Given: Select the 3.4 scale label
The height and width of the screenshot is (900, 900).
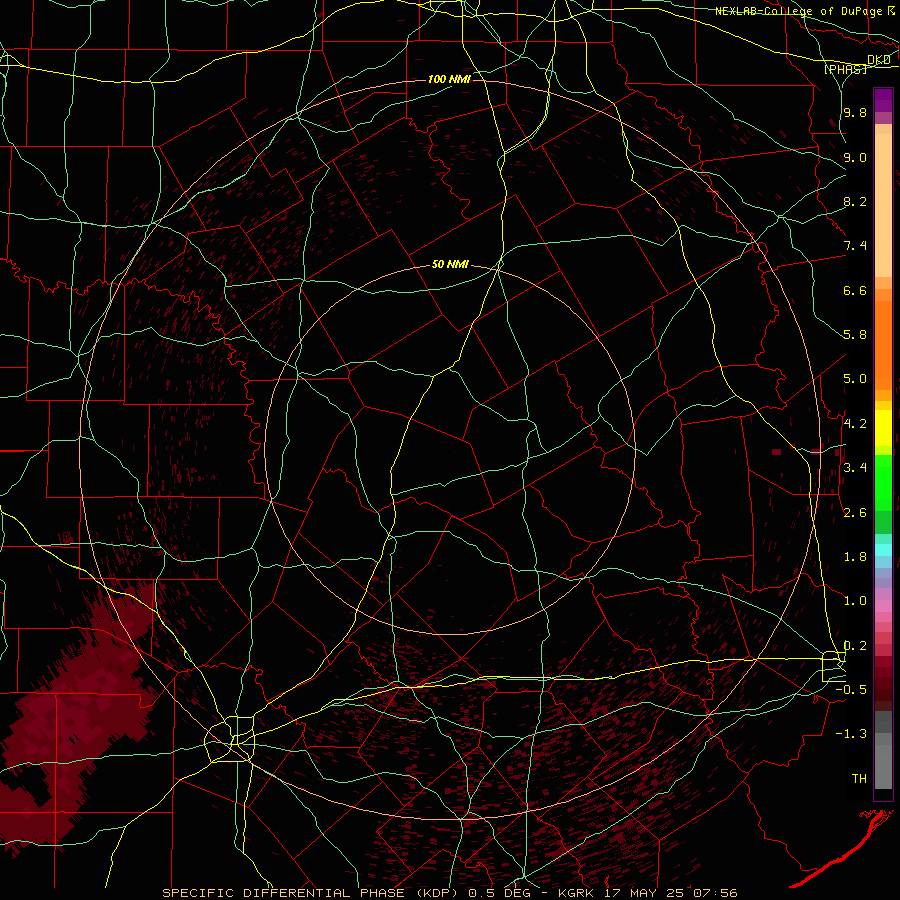Looking at the screenshot, I should tap(855, 468).
